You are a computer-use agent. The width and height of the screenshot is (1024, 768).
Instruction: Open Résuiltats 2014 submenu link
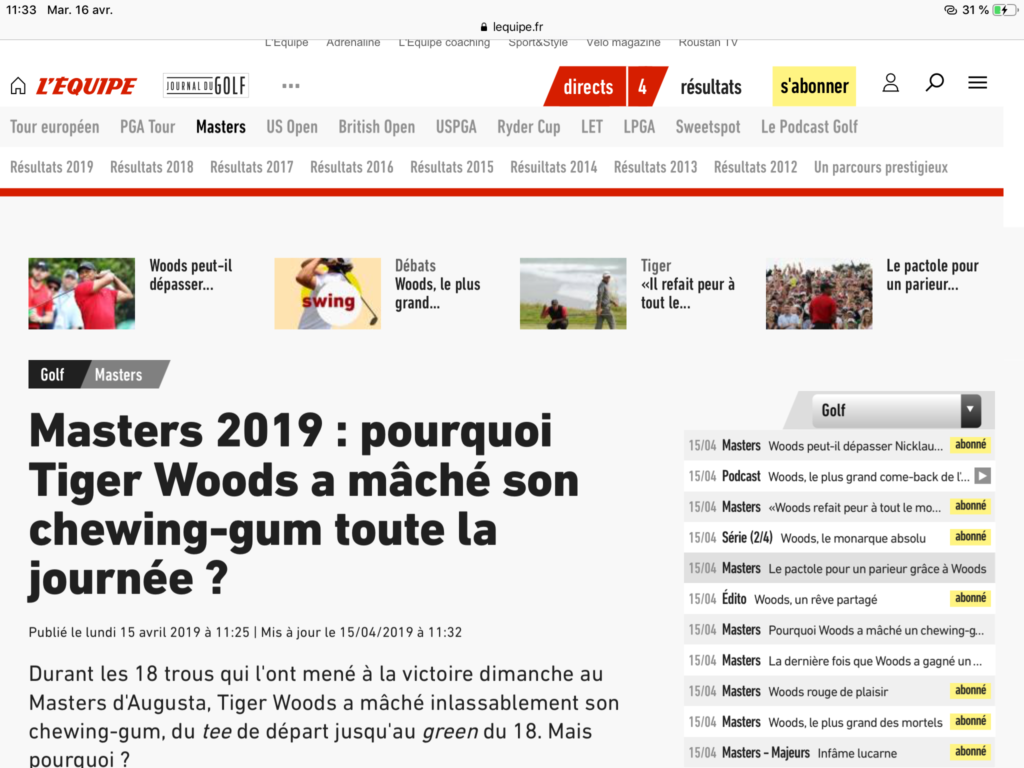coord(554,167)
